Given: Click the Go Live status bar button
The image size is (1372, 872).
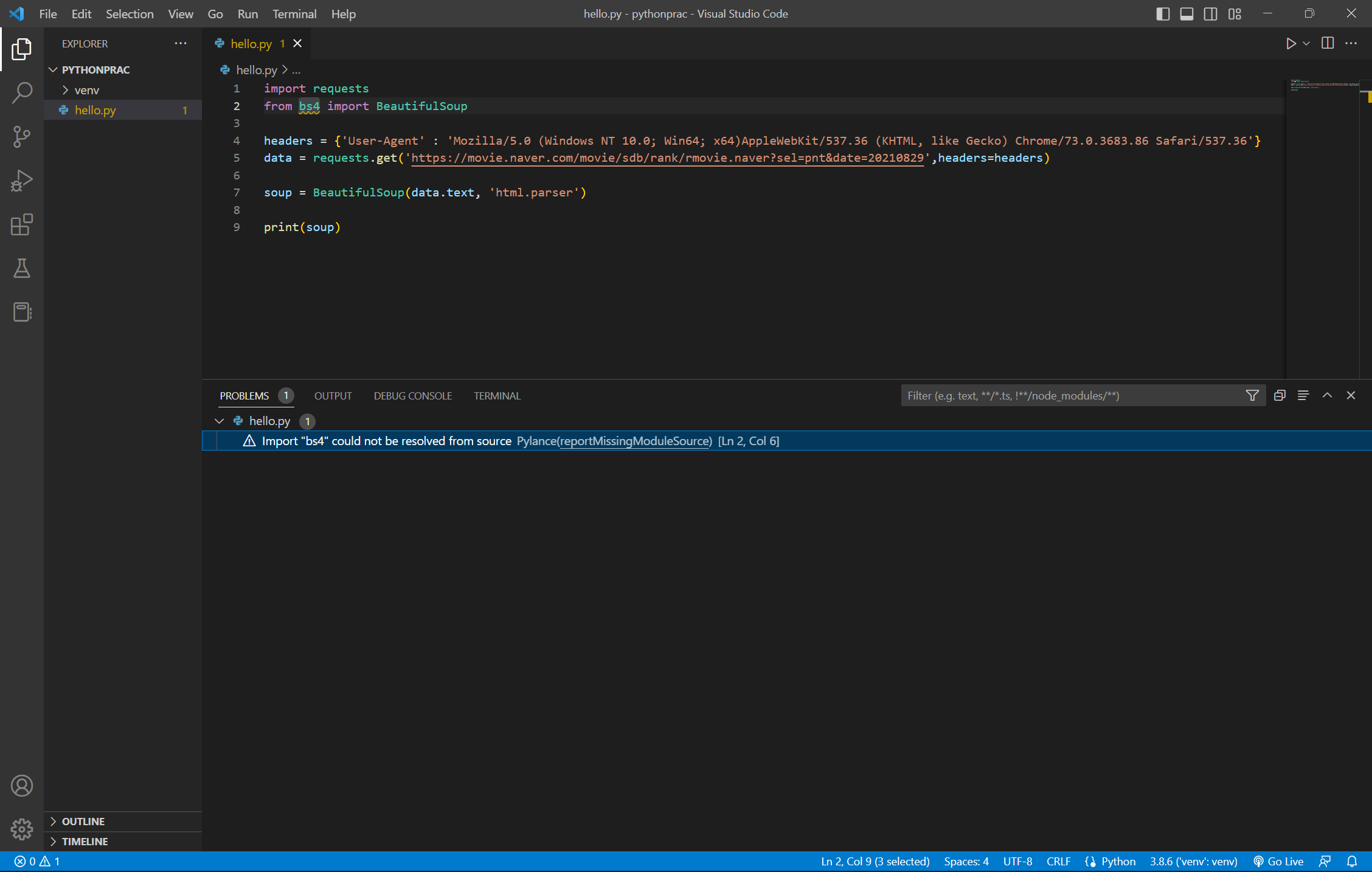Looking at the screenshot, I should (x=1278, y=861).
